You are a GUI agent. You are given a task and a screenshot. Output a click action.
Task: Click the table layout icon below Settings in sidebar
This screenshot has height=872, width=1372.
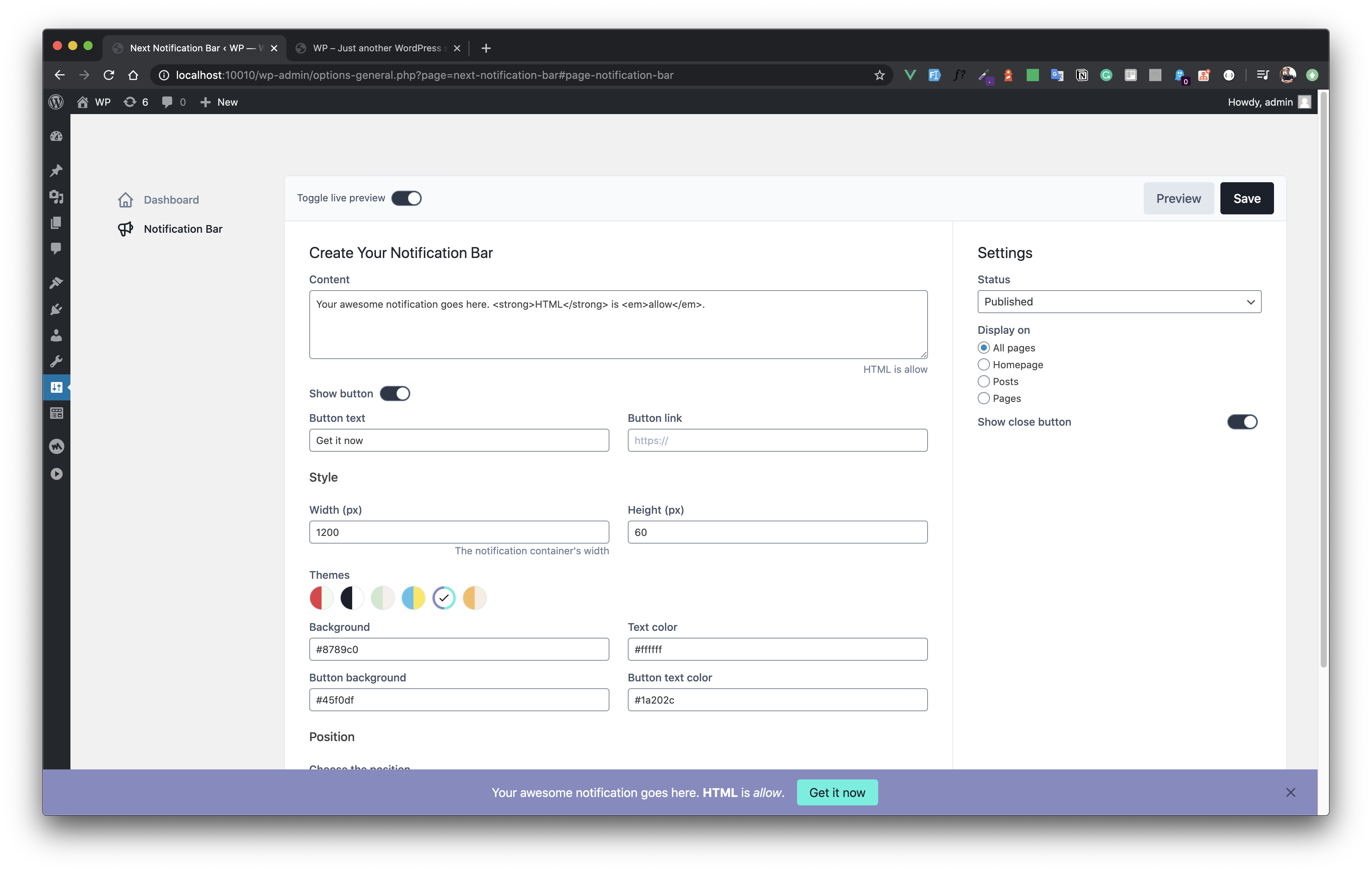[56, 413]
